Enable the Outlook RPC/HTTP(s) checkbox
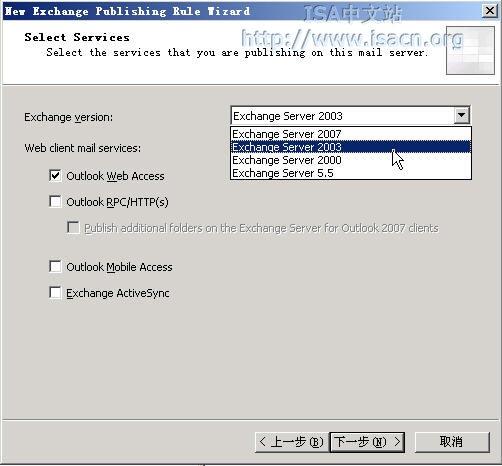The width and height of the screenshot is (502, 466). (x=55, y=201)
